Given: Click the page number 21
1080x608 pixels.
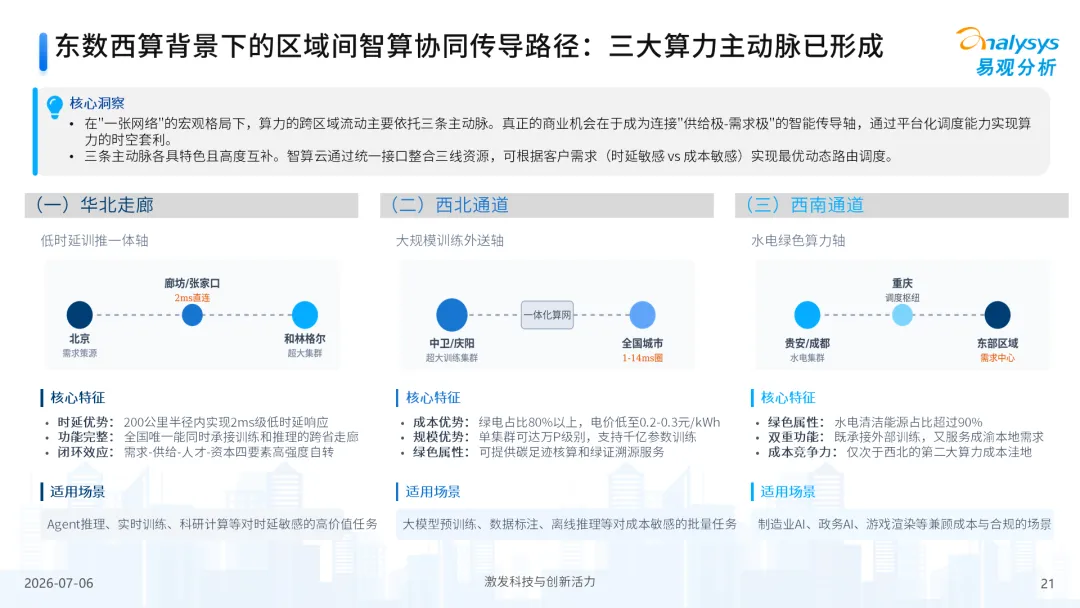Looking at the screenshot, I should coord(1048,584).
